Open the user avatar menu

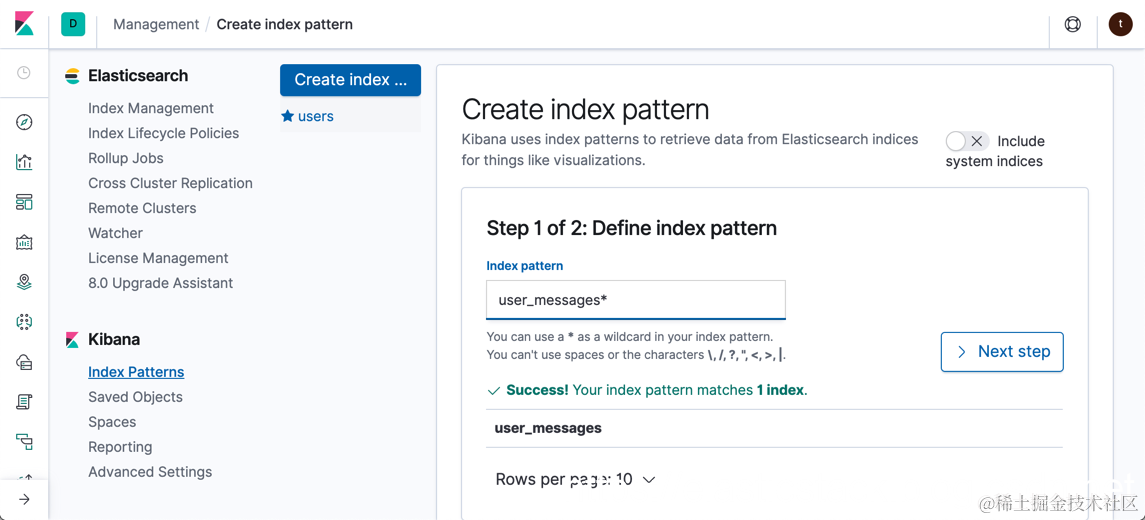point(1120,24)
